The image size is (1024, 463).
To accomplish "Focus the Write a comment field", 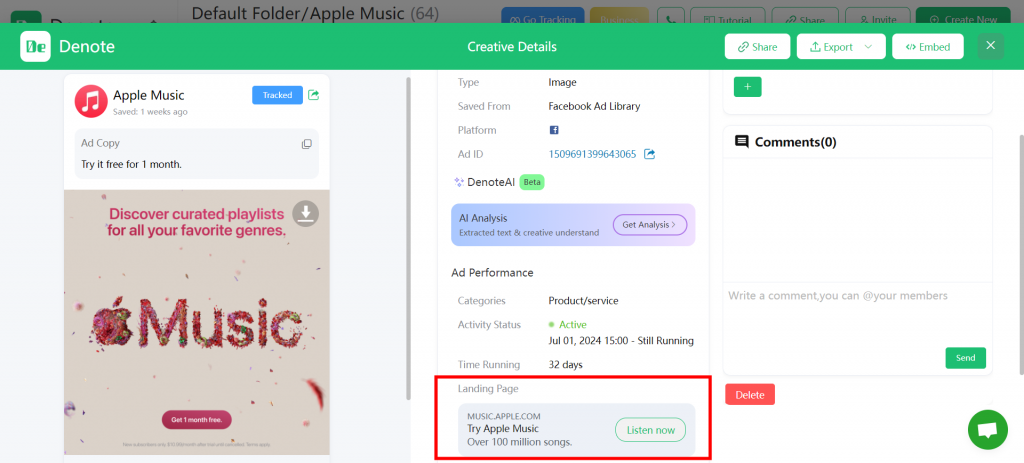I will [857, 312].
